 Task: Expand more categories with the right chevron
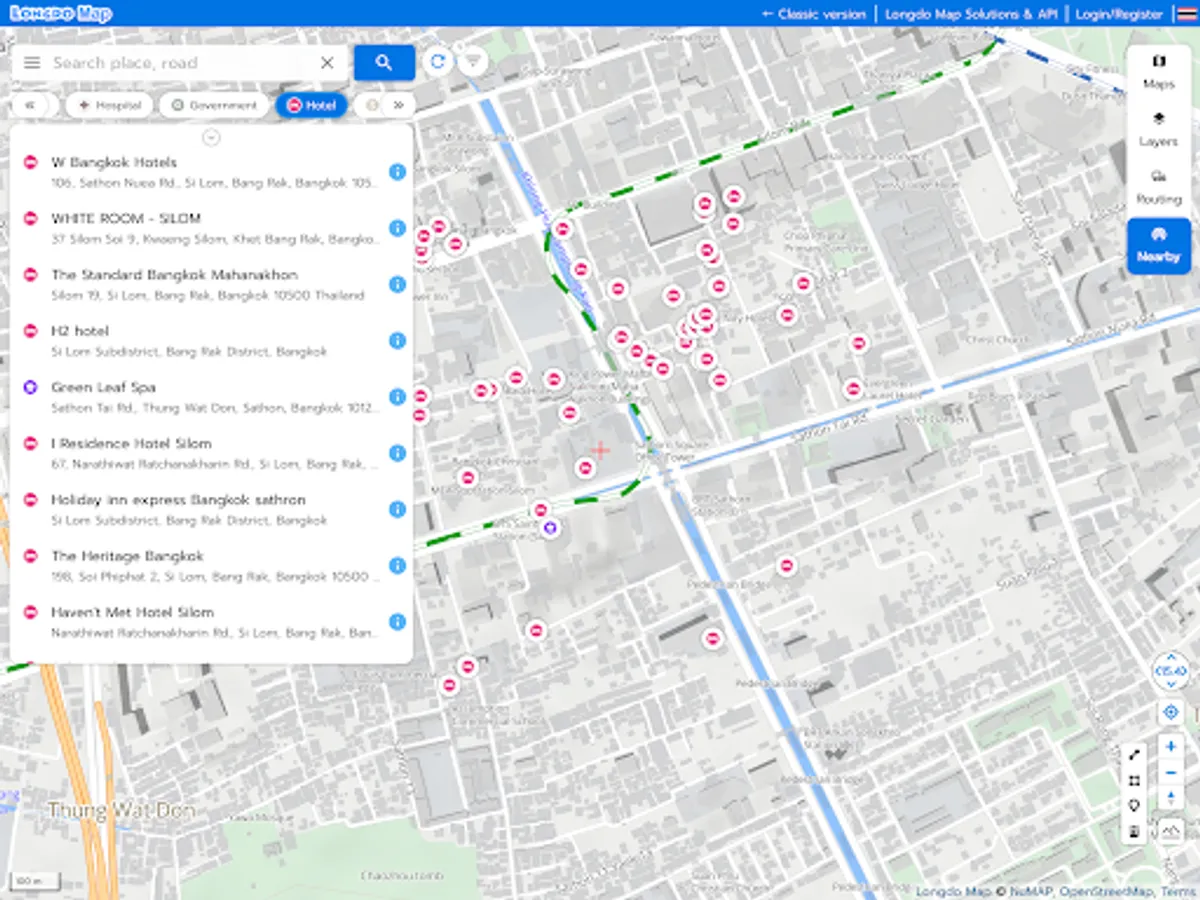(397, 104)
